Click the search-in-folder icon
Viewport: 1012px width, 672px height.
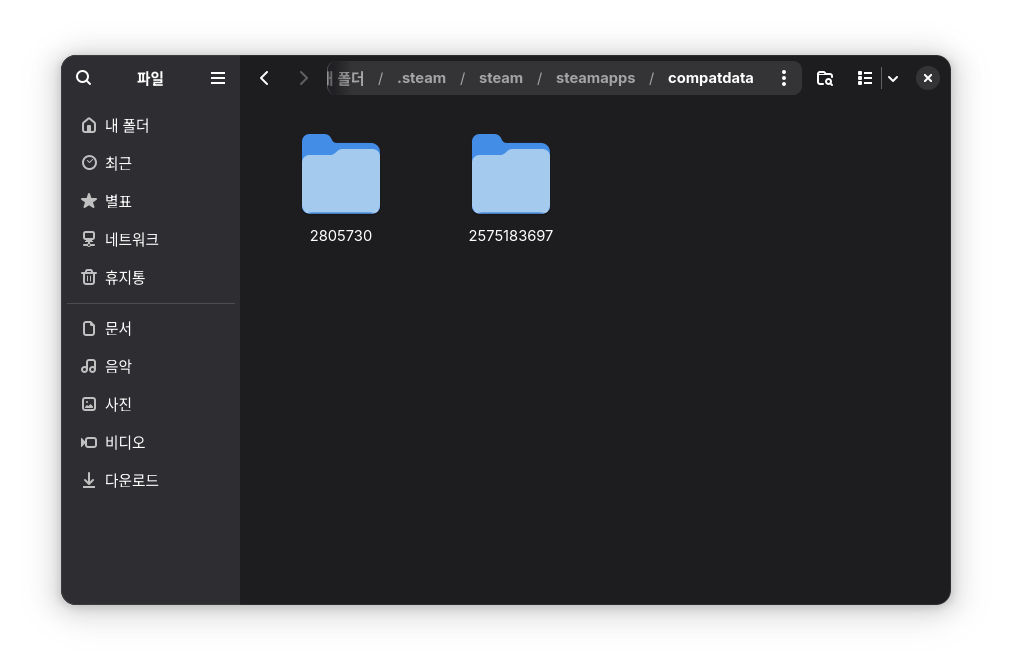pos(825,78)
